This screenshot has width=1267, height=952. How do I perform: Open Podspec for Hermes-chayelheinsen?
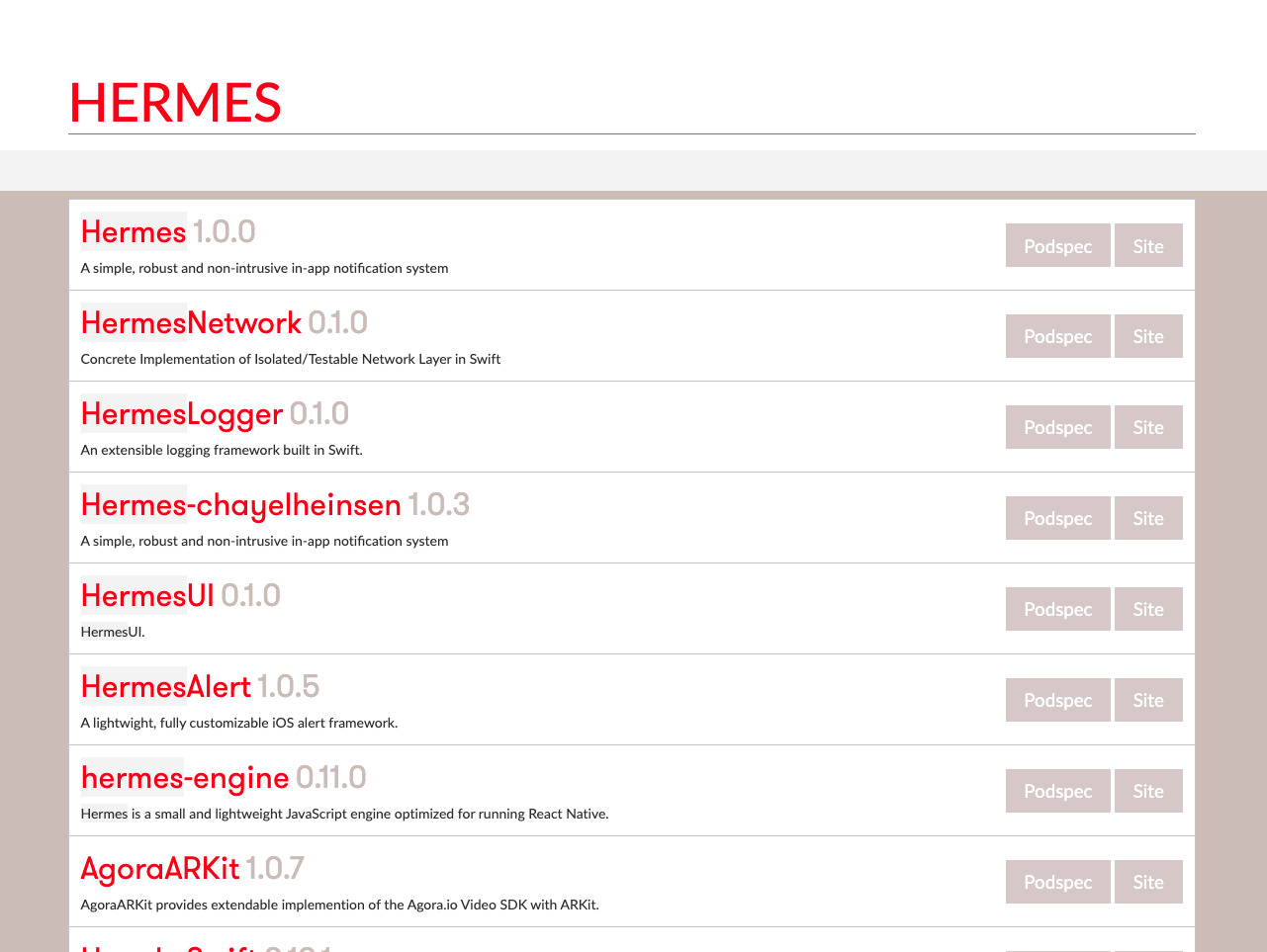click(1058, 518)
